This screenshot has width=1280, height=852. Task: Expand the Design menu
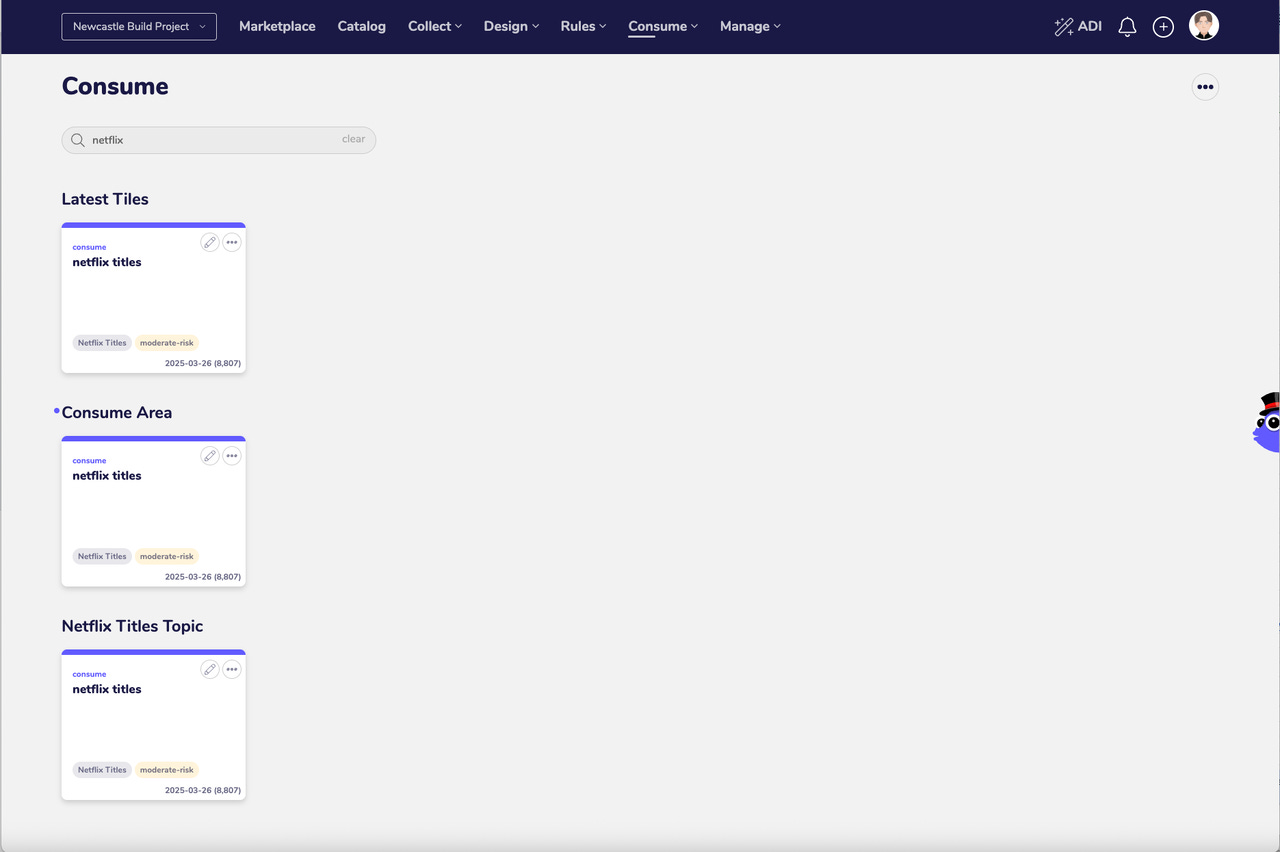point(511,26)
